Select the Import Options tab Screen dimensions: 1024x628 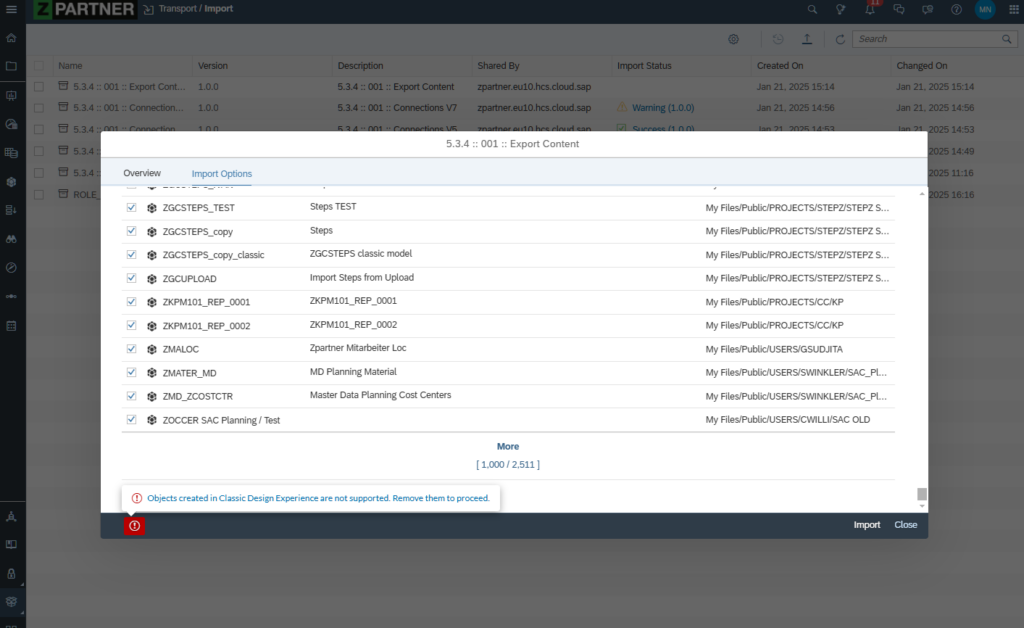[x=222, y=174]
